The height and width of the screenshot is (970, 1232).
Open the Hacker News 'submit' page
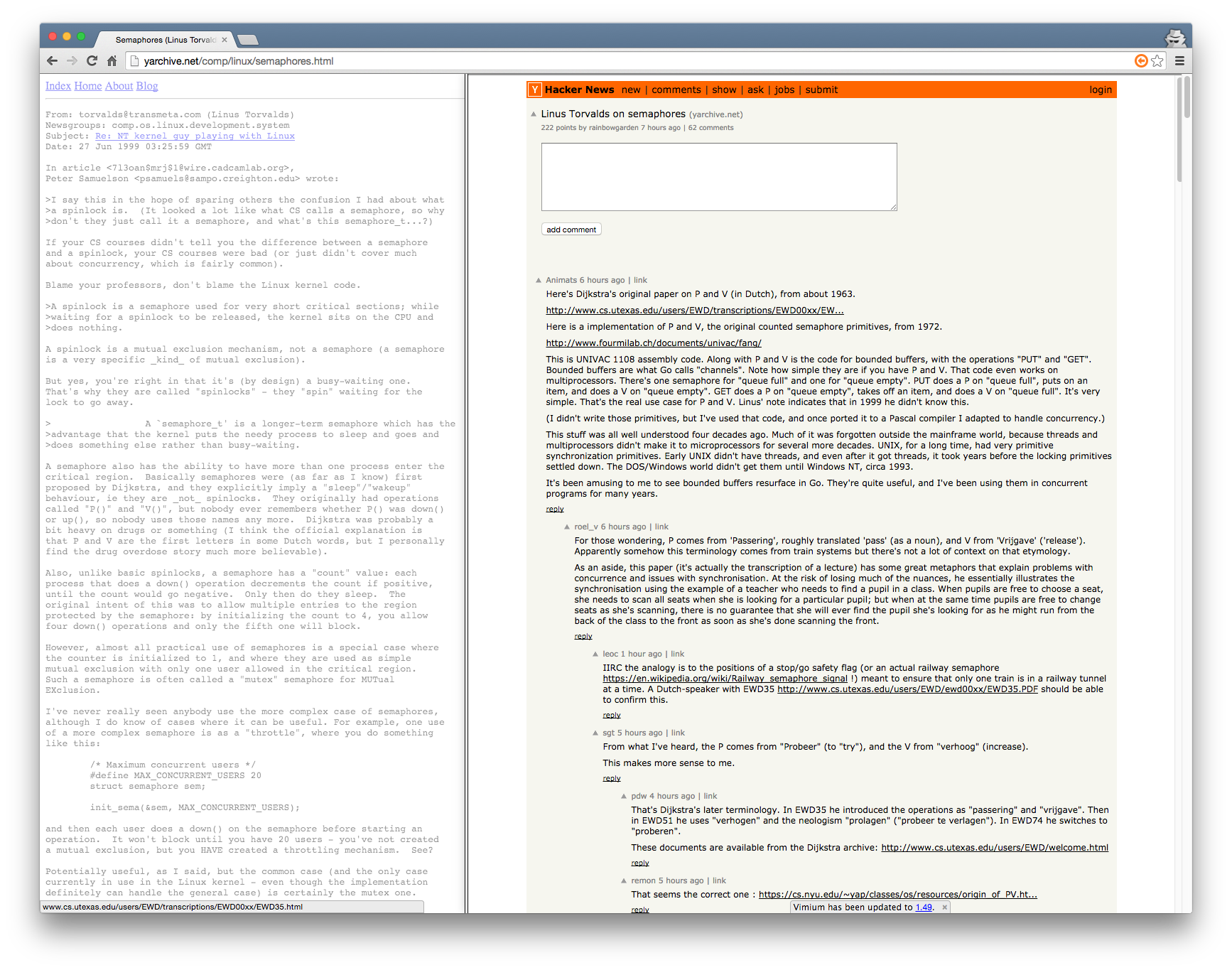(821, 90)
